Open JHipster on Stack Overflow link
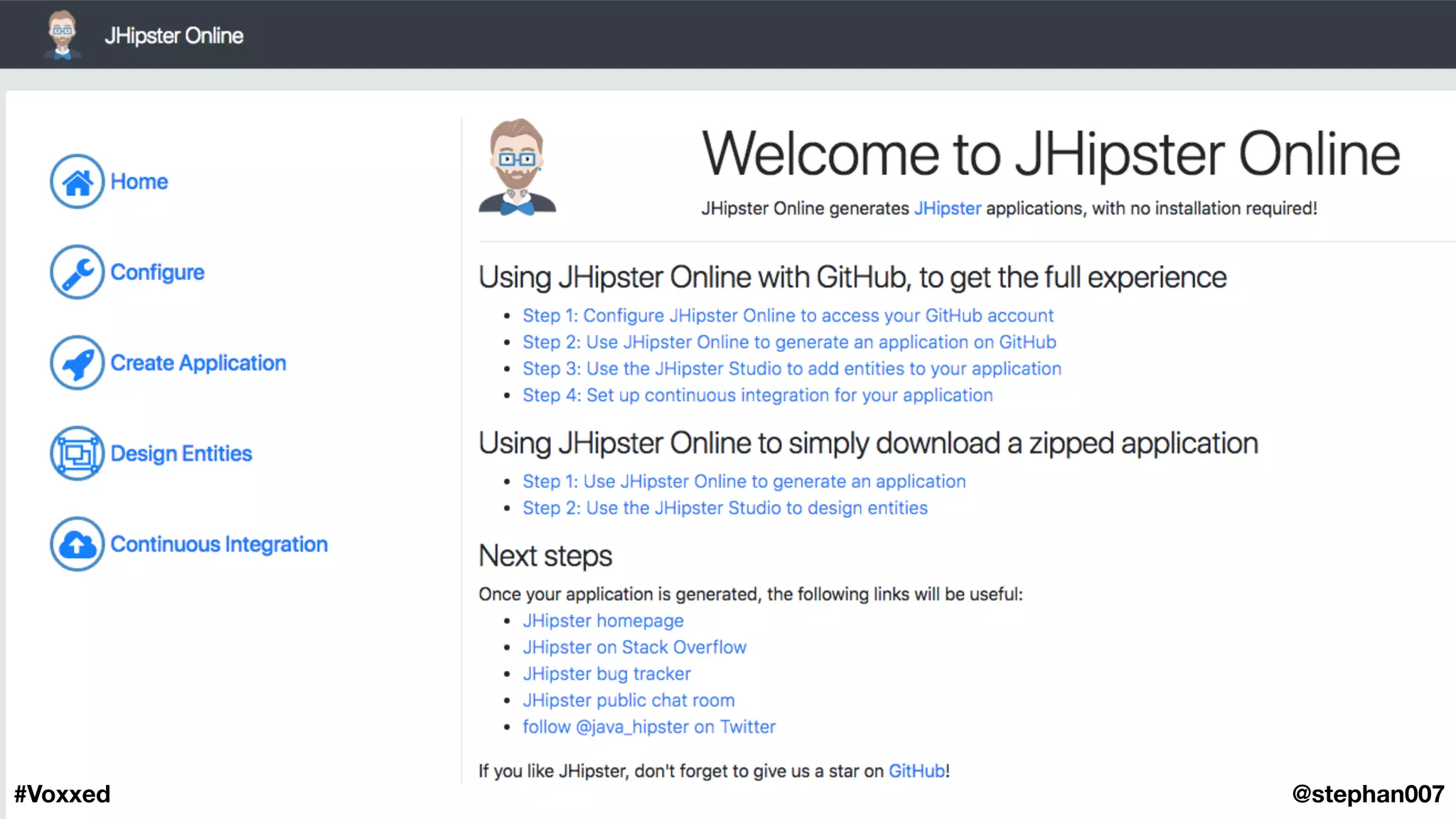 634,648
